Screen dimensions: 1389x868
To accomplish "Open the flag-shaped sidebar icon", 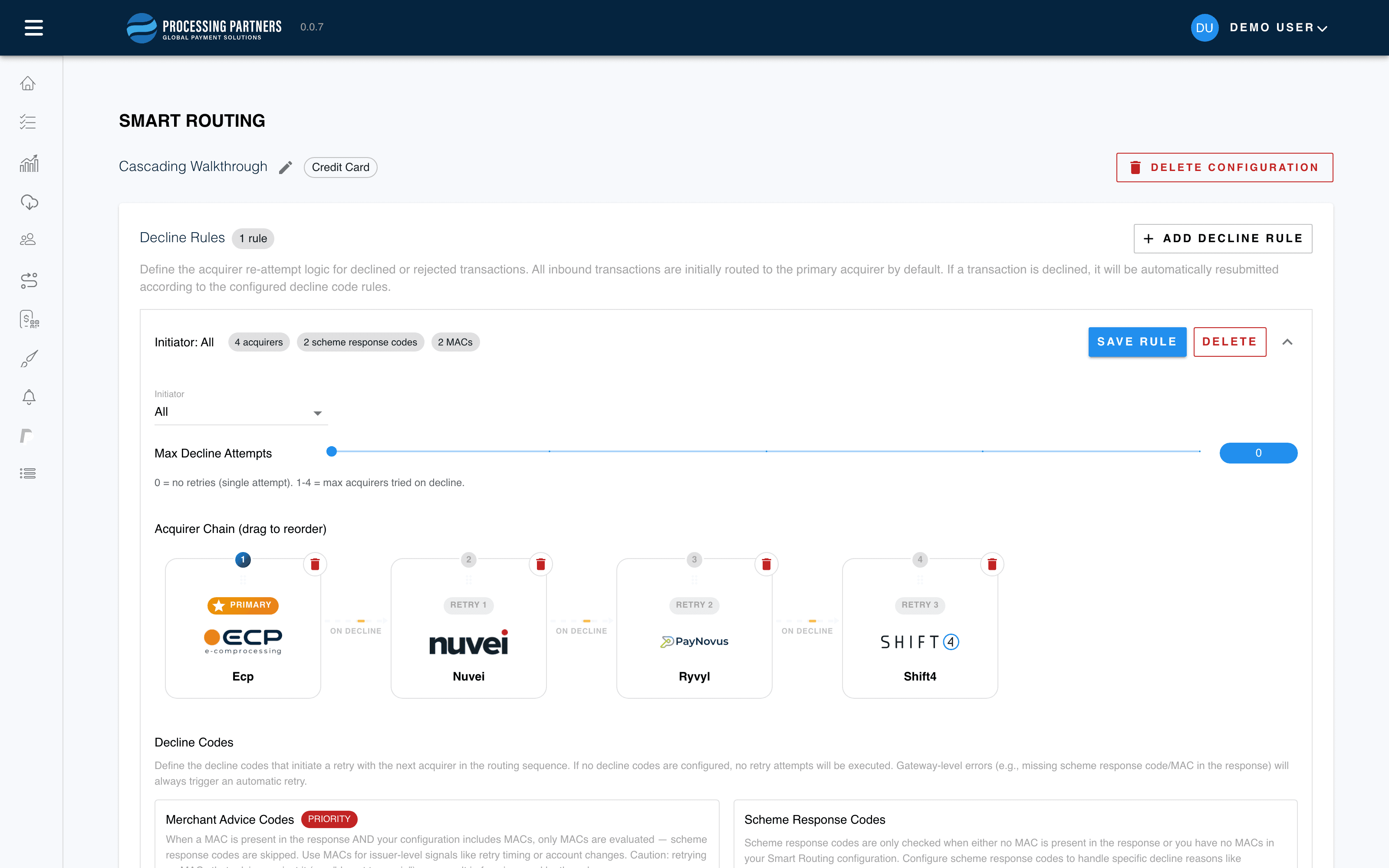I will click(26, 436).
